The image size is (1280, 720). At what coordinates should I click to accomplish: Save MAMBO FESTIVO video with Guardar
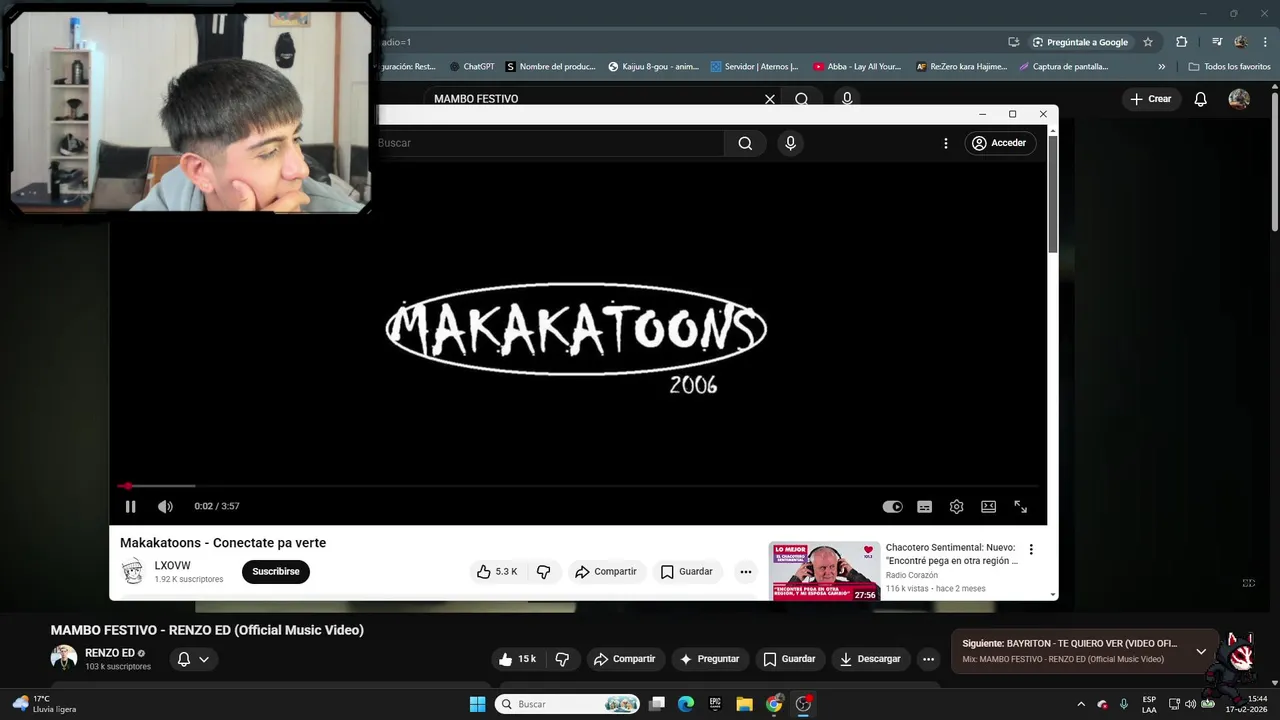tap(790, 659)
